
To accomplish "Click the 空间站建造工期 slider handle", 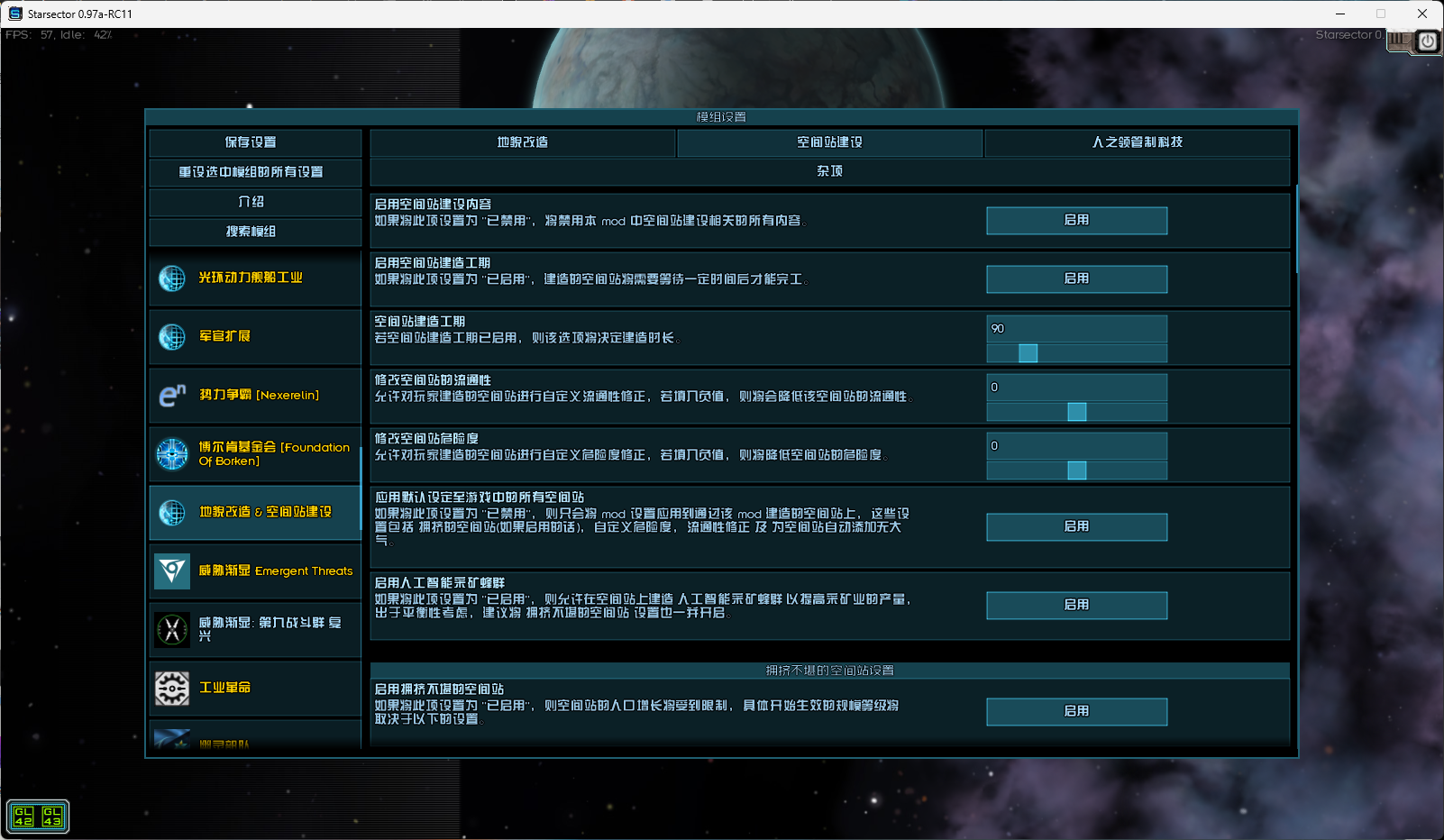I will point(1028,353).
